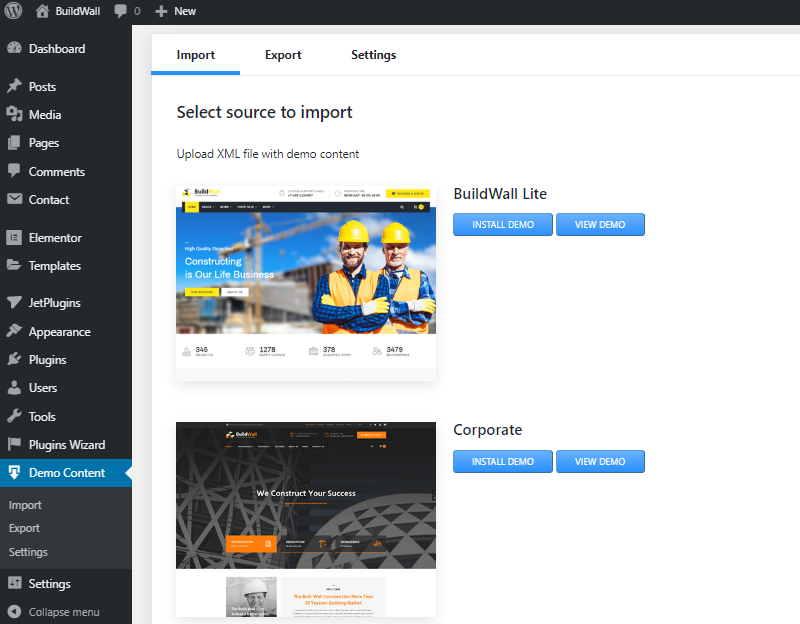
Task: Click the Posts pushpin icon
Action: [14, 86]
